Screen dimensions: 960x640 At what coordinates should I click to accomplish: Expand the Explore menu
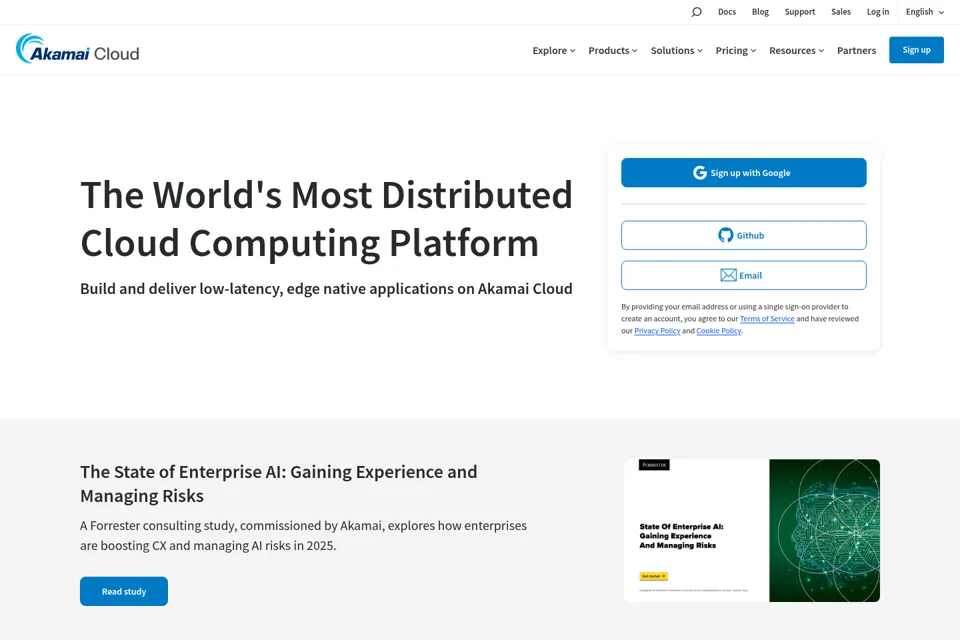(x=553, y=50)
